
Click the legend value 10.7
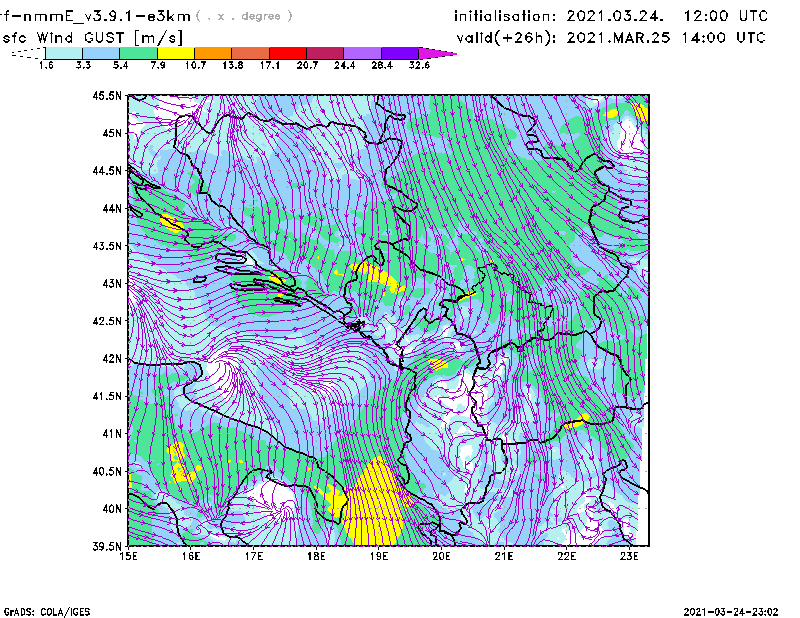point(195,65)
